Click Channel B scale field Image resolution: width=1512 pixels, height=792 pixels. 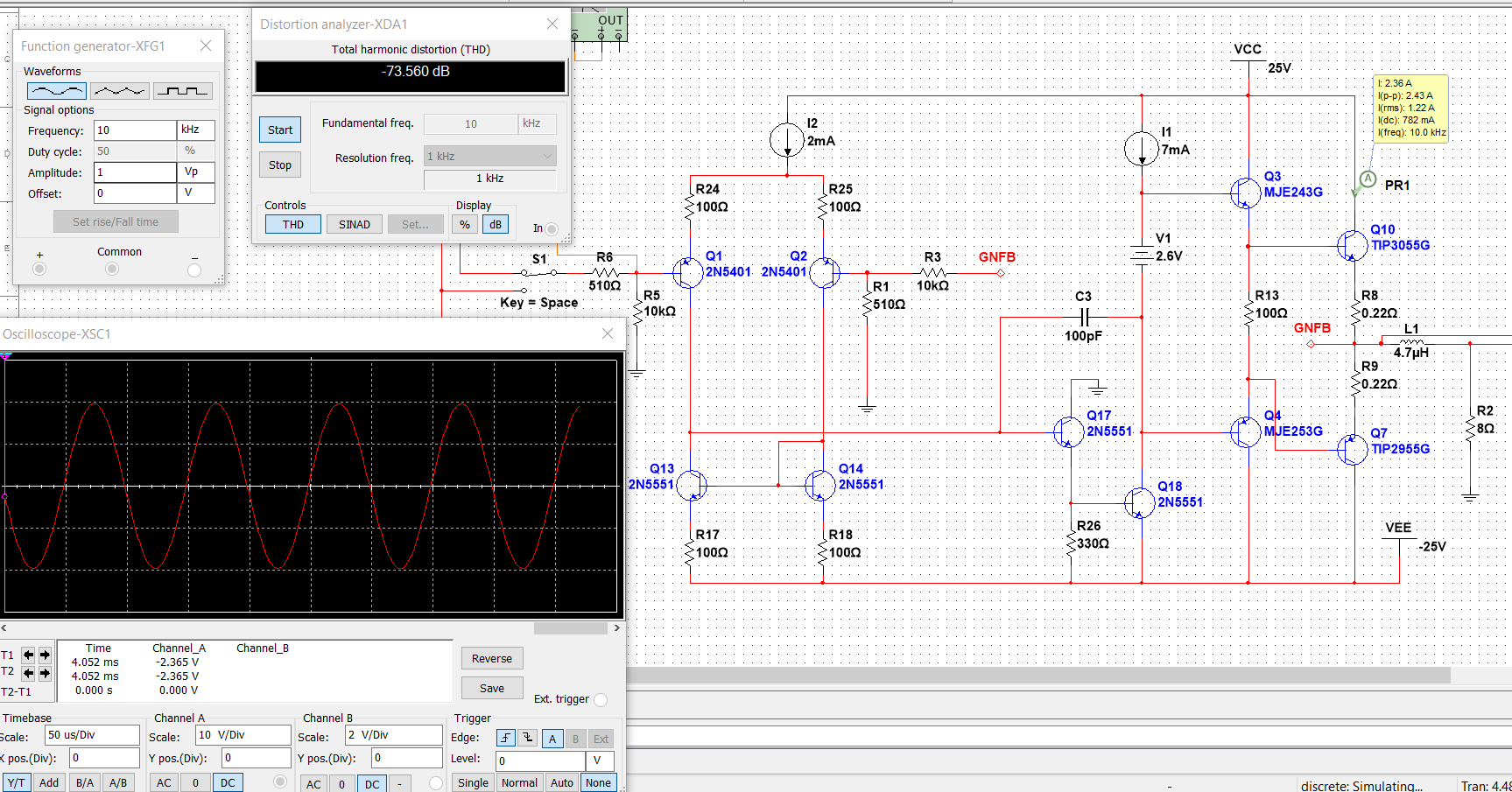[394, 735]
